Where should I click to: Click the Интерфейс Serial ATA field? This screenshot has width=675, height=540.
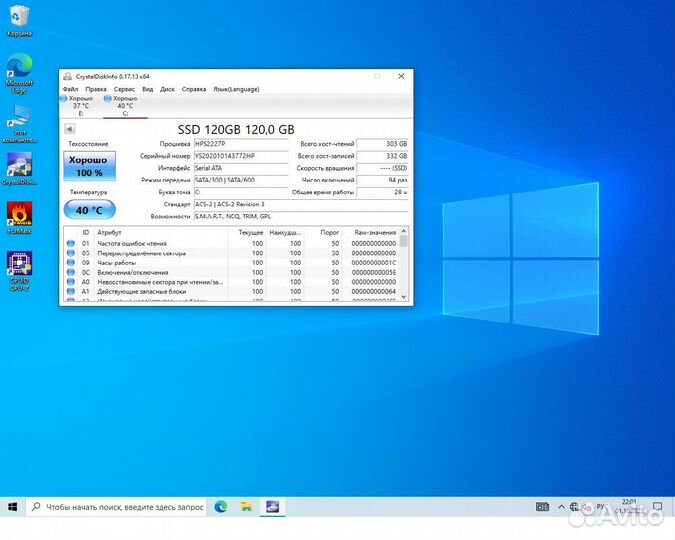[x=241, y=168]
